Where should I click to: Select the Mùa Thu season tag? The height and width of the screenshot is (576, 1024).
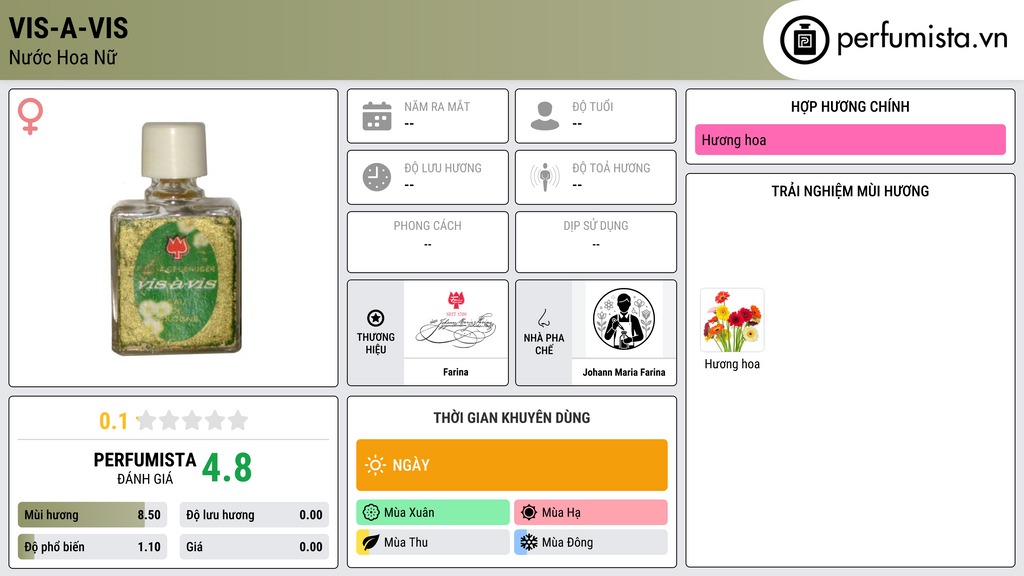(433, 542)
